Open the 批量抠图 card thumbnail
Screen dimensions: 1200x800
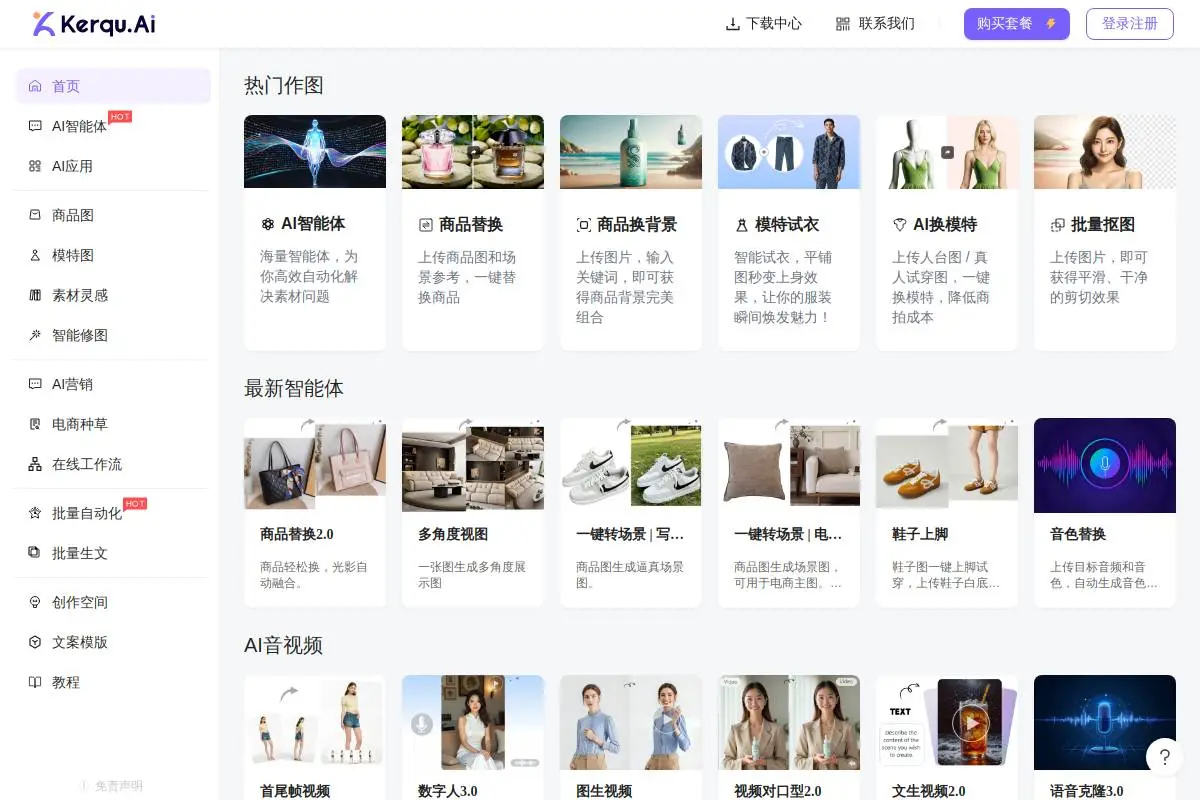[1105, 152]
